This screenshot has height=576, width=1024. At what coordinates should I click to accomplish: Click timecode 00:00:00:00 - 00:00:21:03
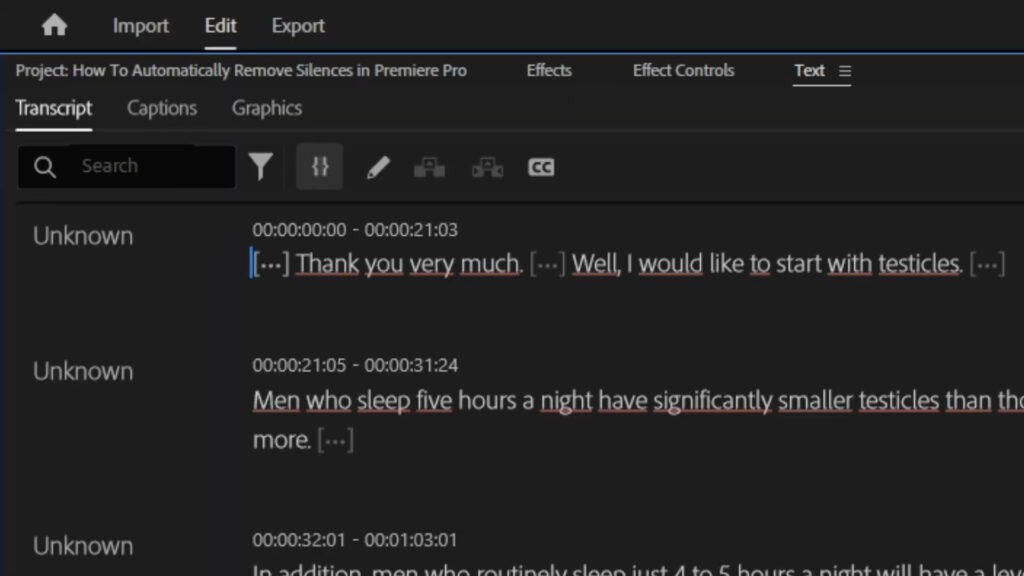tap(355, 230)
